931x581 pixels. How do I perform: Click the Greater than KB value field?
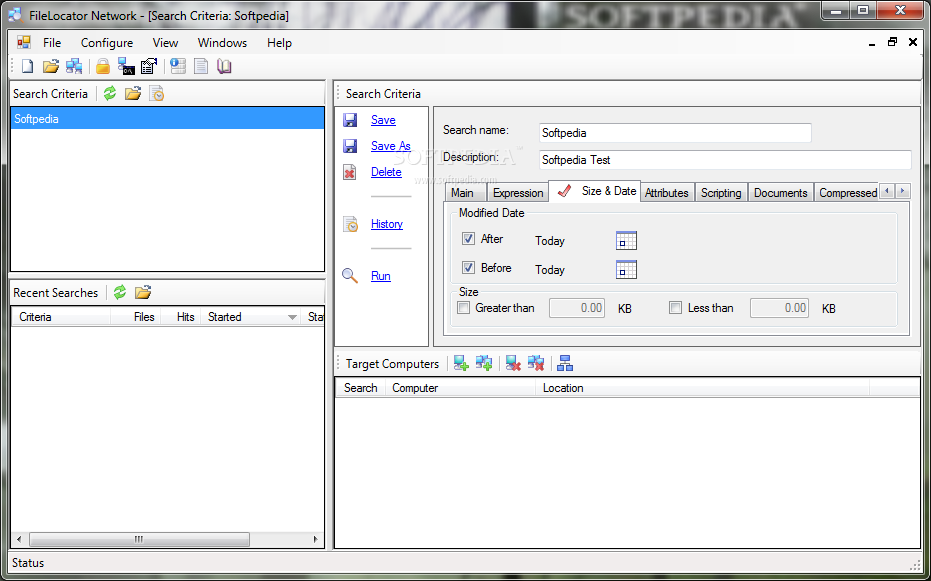tap(577, 308)
